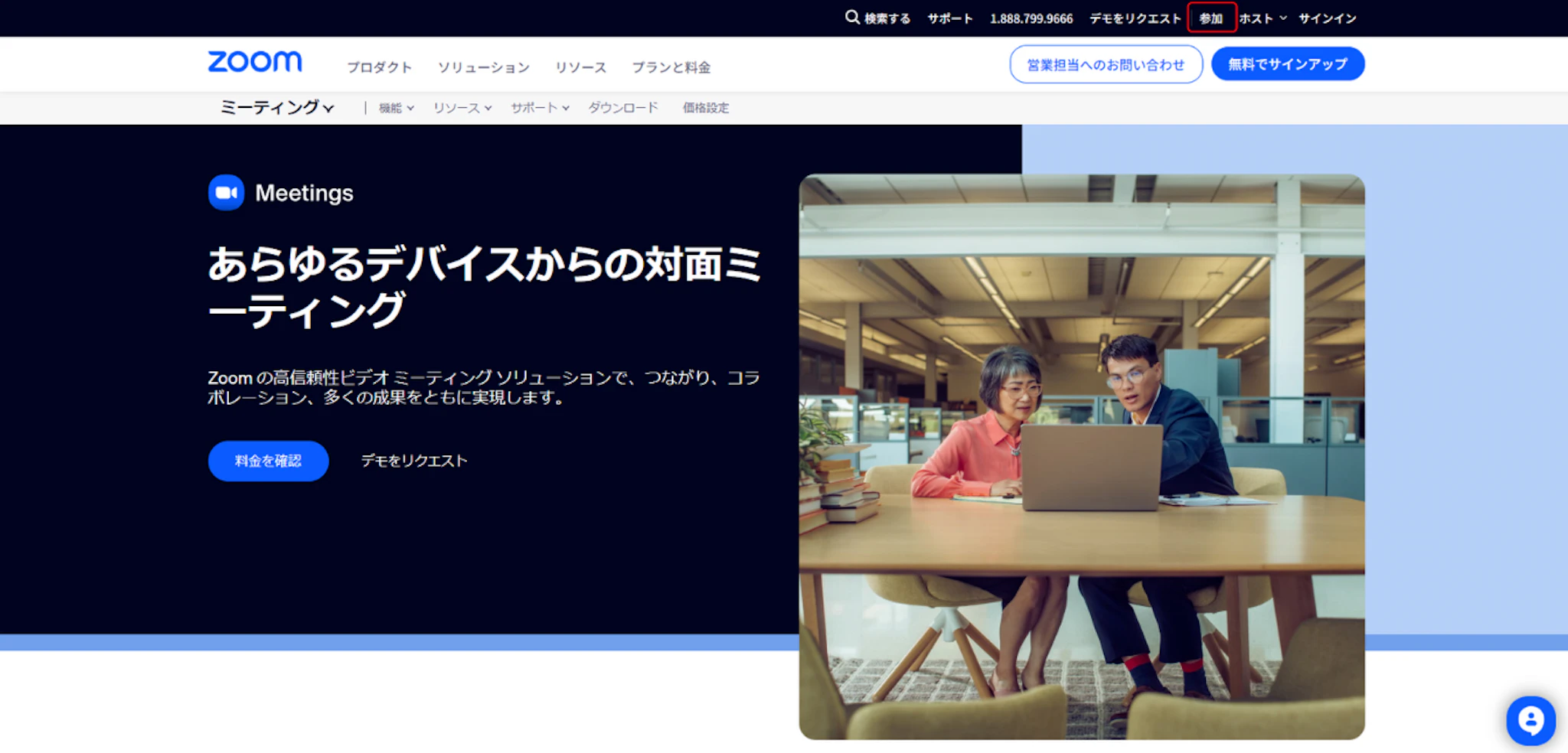Image resolution: width=1568 pixels, height=753 pixels.
Task: Open the chat assistant bubble icon
Action: coord(1530,720)
